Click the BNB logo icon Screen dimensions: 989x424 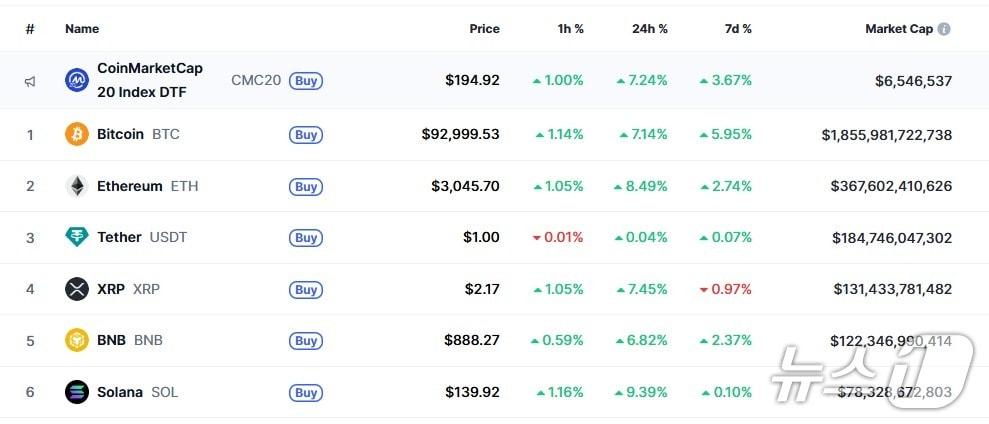(77, 340)
